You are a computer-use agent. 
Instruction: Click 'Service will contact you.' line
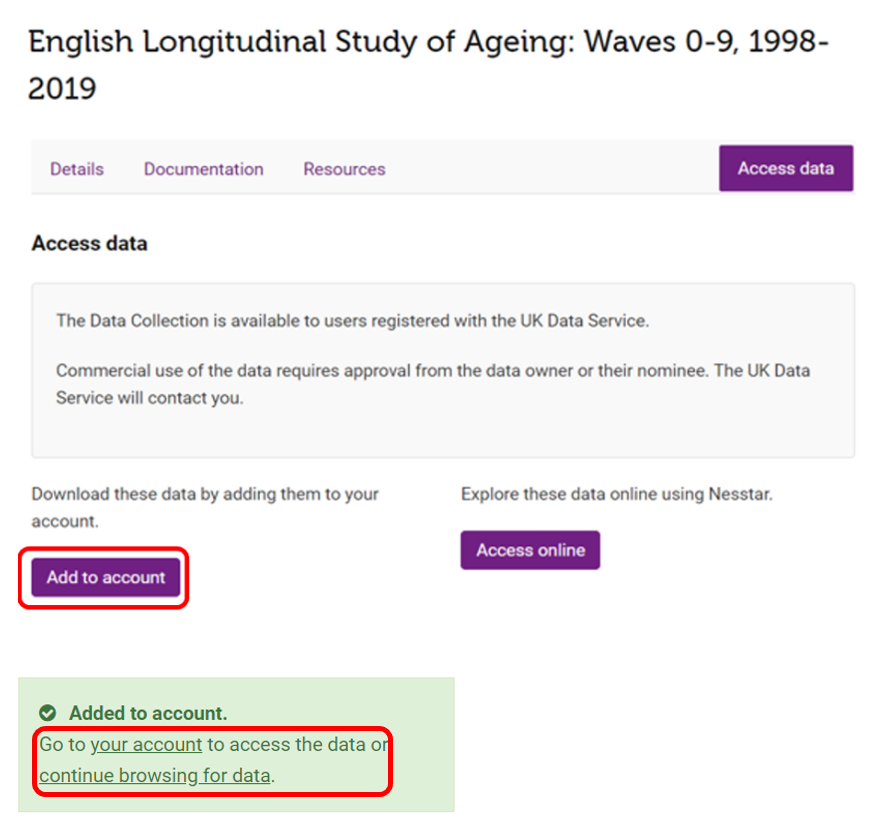pyautogui.click(x=150, y=398)
